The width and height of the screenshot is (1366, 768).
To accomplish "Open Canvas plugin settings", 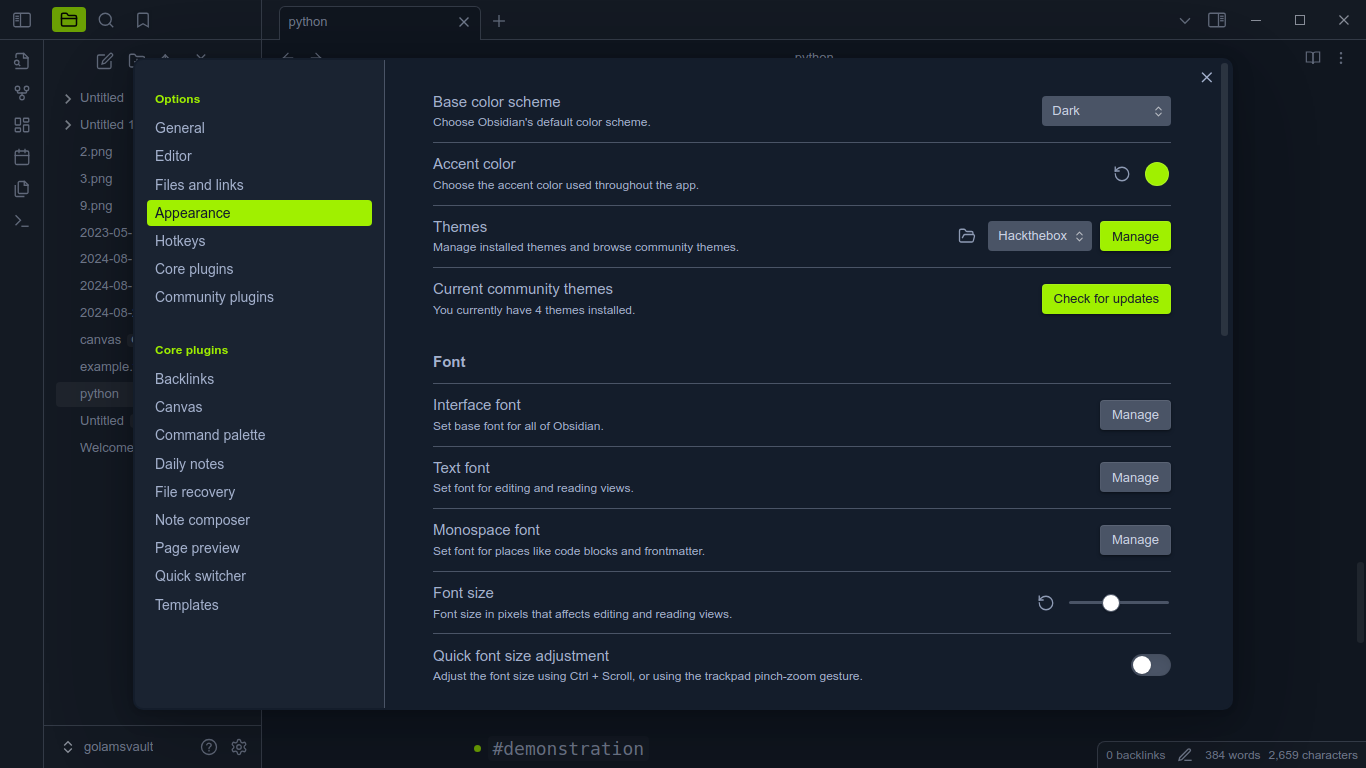I will pos(259,407).
